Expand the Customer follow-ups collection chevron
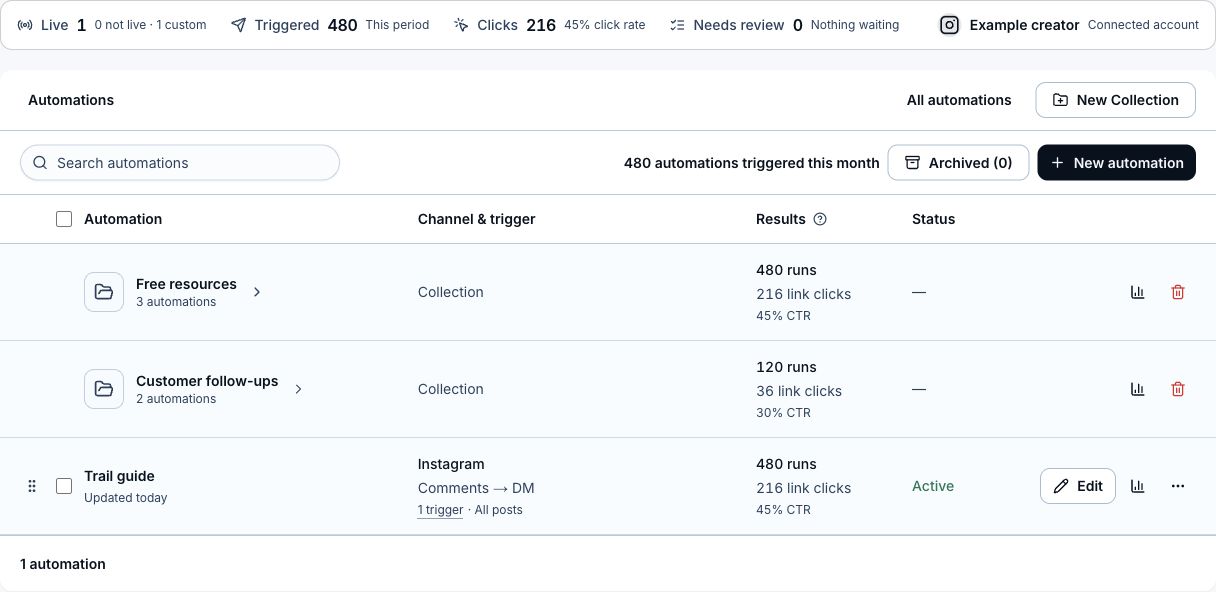 [x=298, y=389]
